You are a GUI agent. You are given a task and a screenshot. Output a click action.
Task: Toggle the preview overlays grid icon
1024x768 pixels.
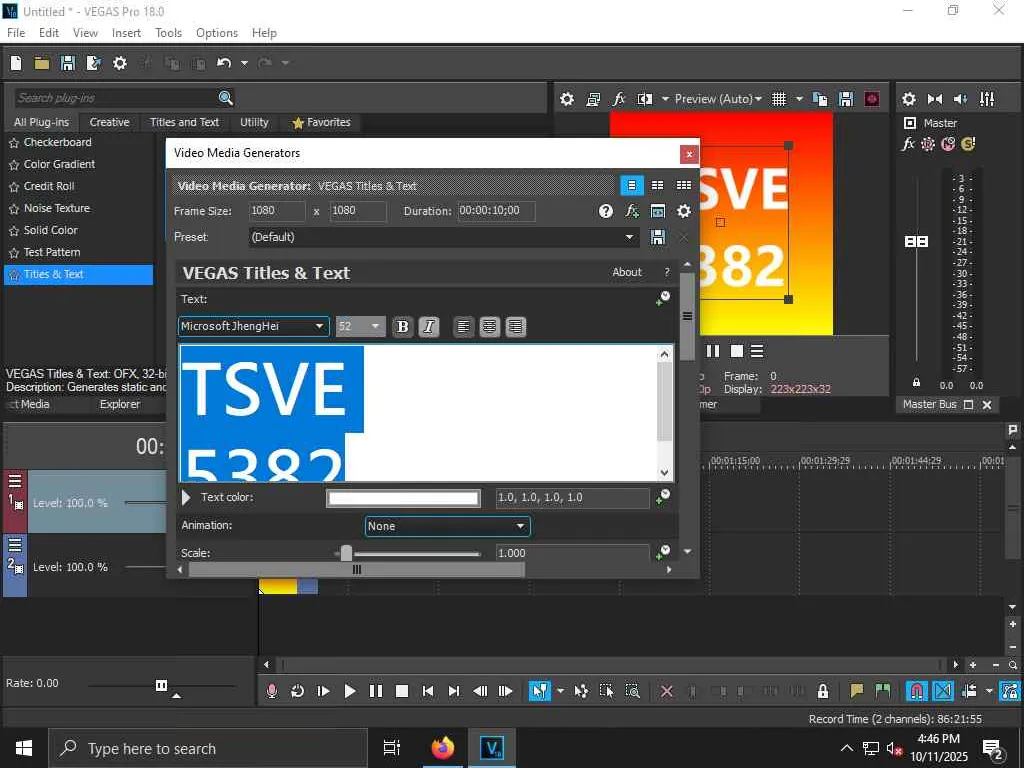pos(779,99)
